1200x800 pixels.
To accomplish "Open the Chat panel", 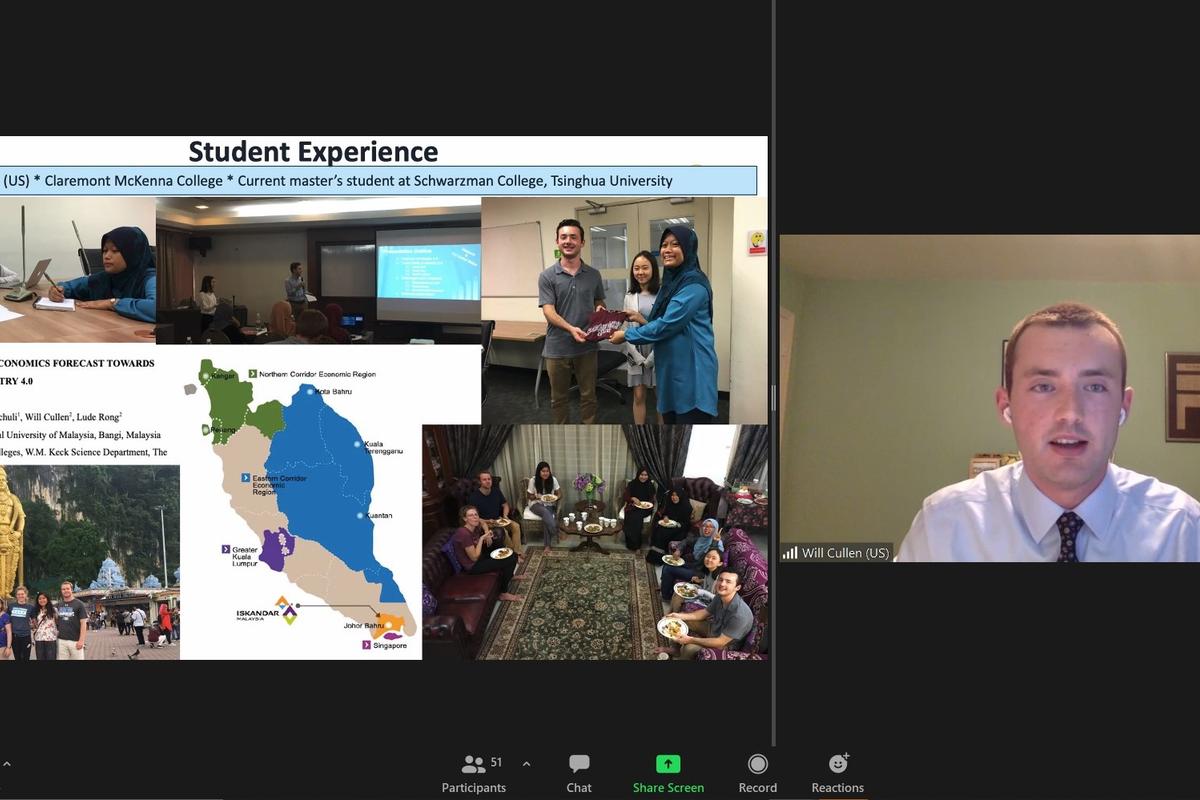I will [579, 774].
